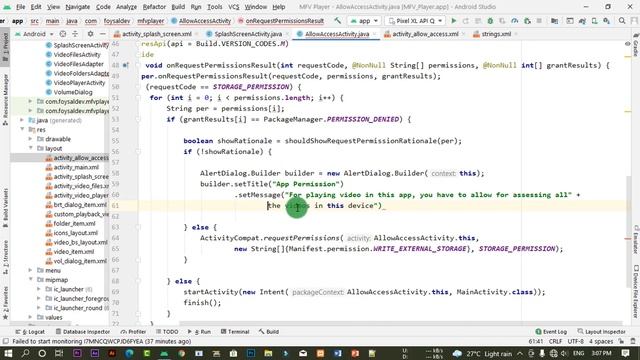Open the Android project view dropdown
This screenshot has width=640, height=360.
(x=34, y=34)
